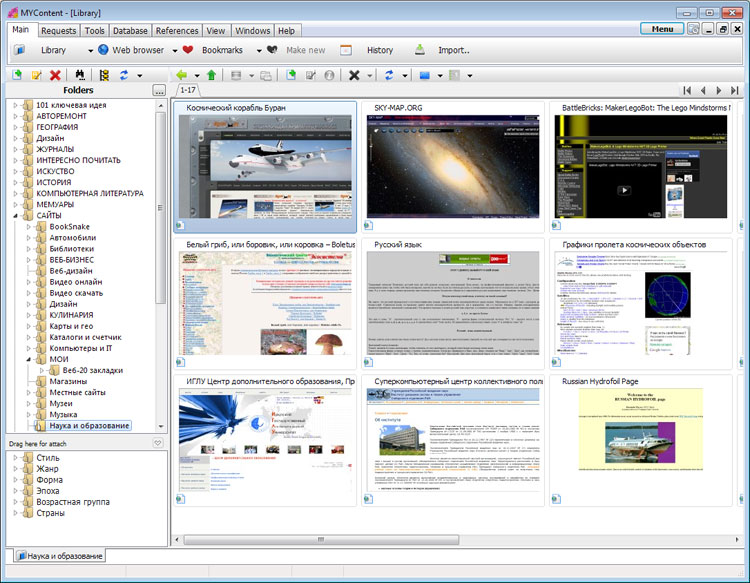Click the green up arrow icon

(x=210, y=75)
